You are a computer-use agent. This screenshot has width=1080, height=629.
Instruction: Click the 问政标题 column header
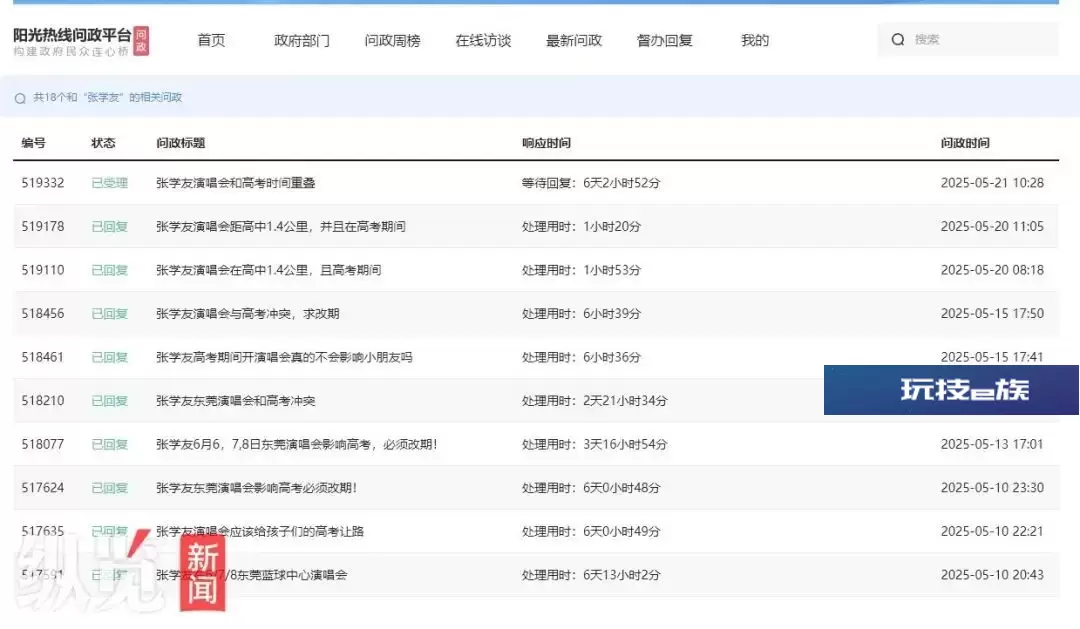coord(180,143)
